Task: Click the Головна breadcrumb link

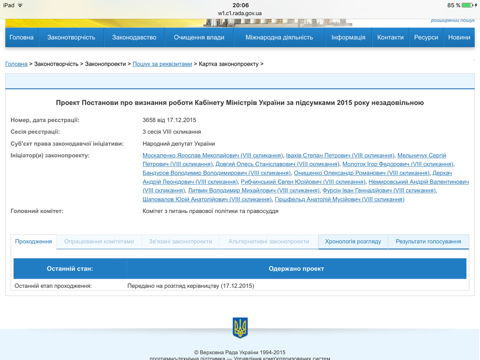Action: click(x=16, y=64)
